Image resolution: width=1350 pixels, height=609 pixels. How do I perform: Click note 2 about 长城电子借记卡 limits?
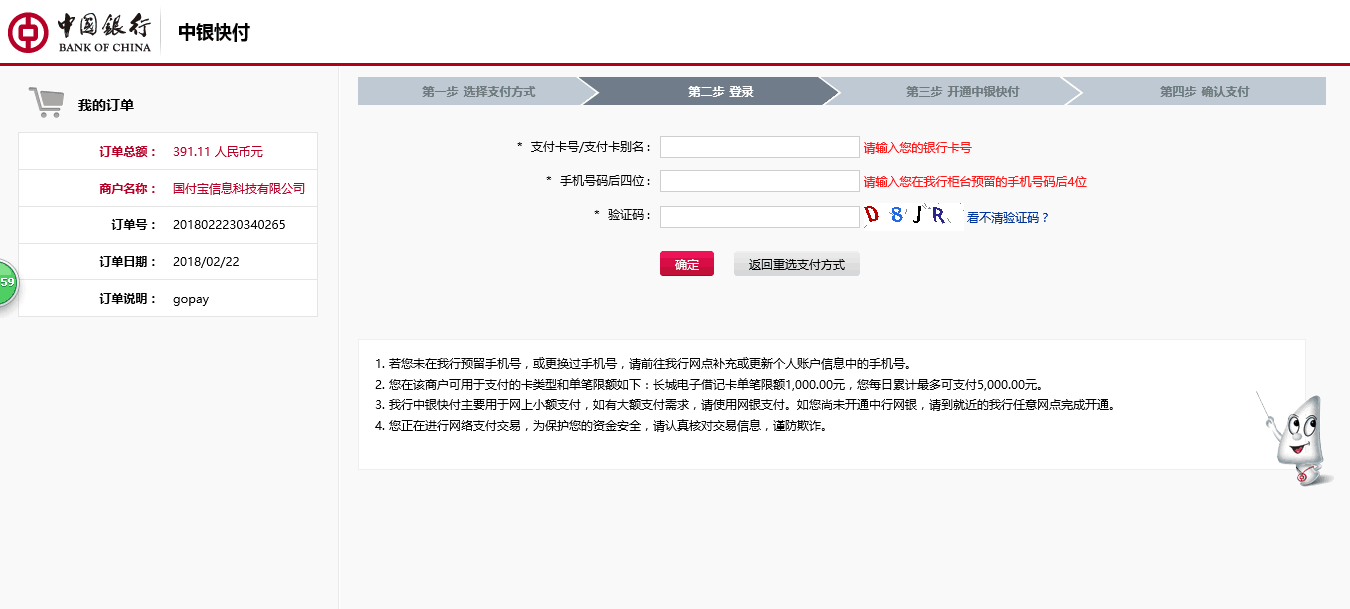[x=709, y=384]
